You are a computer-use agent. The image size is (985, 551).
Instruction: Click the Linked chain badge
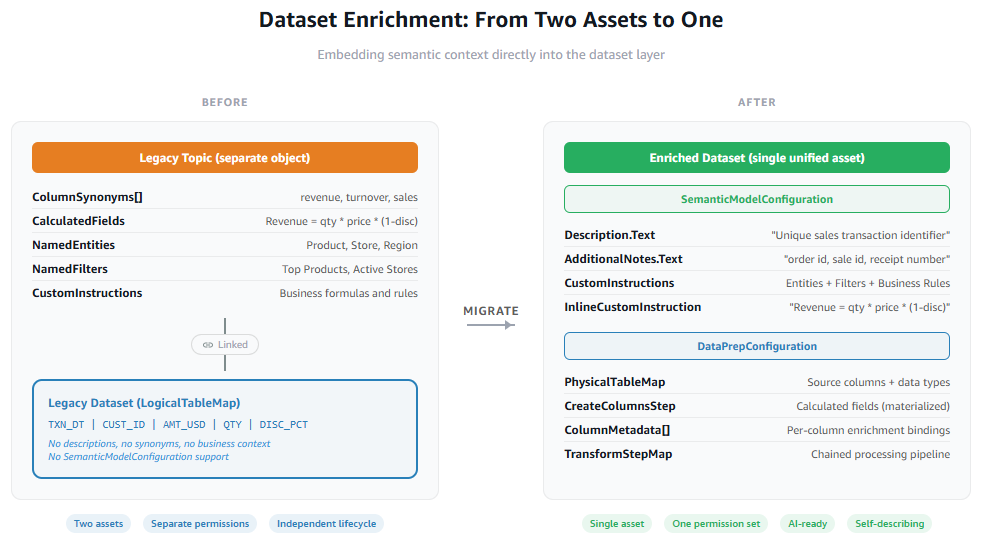[225, 344]
